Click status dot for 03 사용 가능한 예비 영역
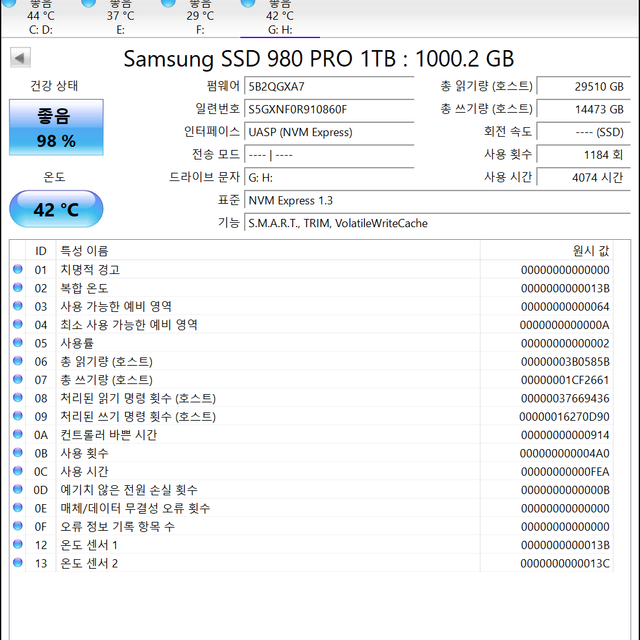 click(x=18, y=306)
